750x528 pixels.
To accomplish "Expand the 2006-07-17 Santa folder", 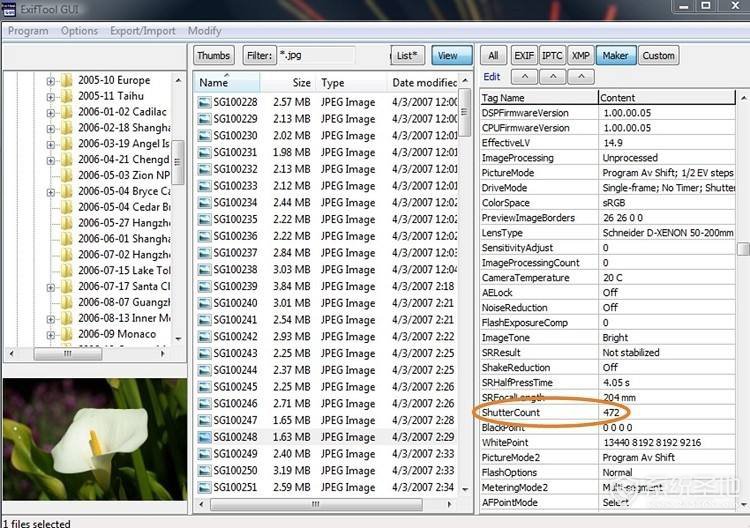I will pos(50,287).
